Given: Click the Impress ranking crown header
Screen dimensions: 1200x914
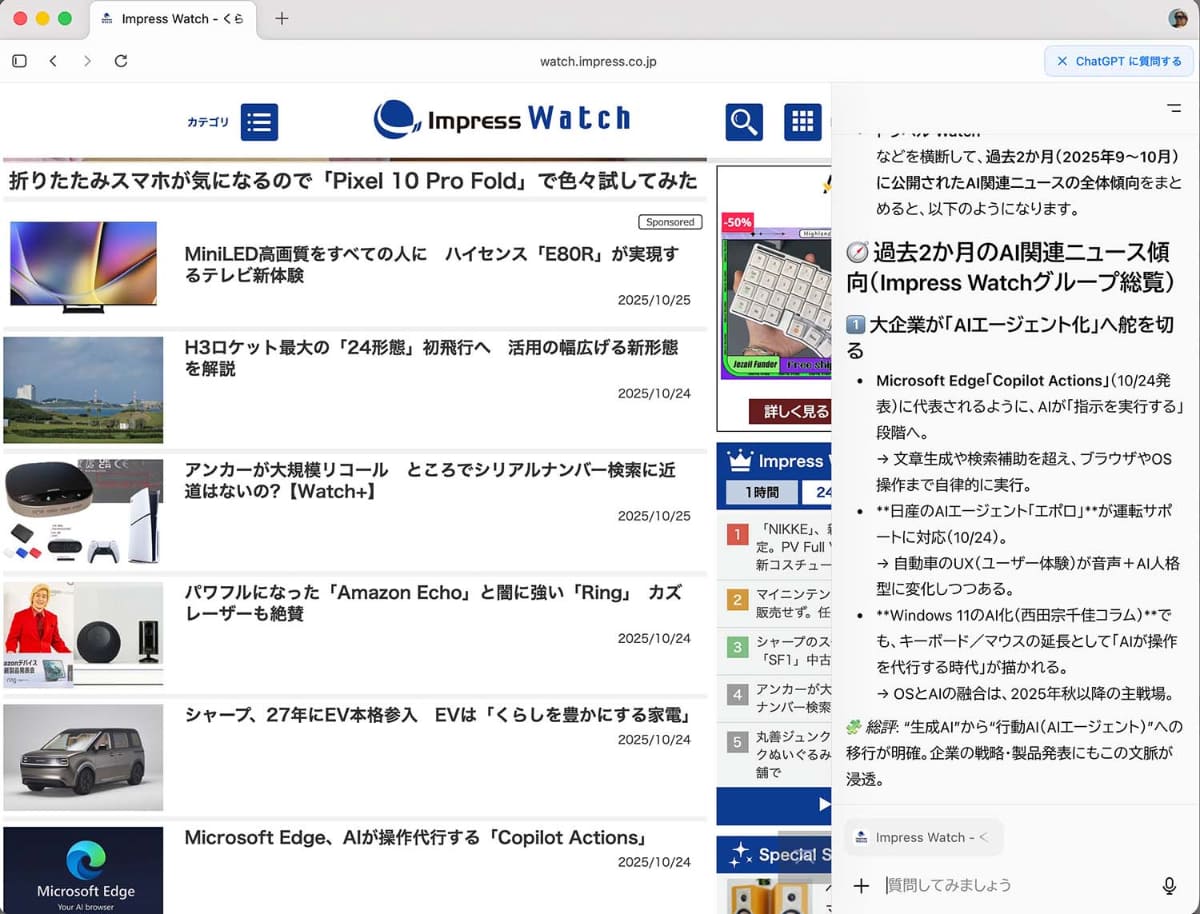Looking at the screenshot, I should pos(775,461).
